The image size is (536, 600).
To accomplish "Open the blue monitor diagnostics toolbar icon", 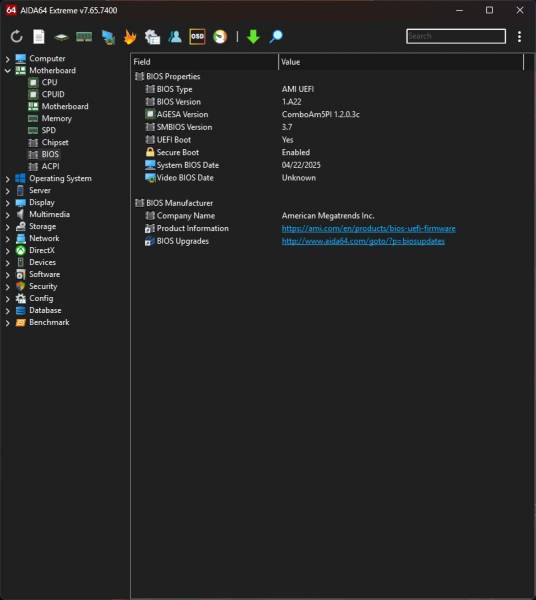I will pyautogui.click(x=108, y=37).
